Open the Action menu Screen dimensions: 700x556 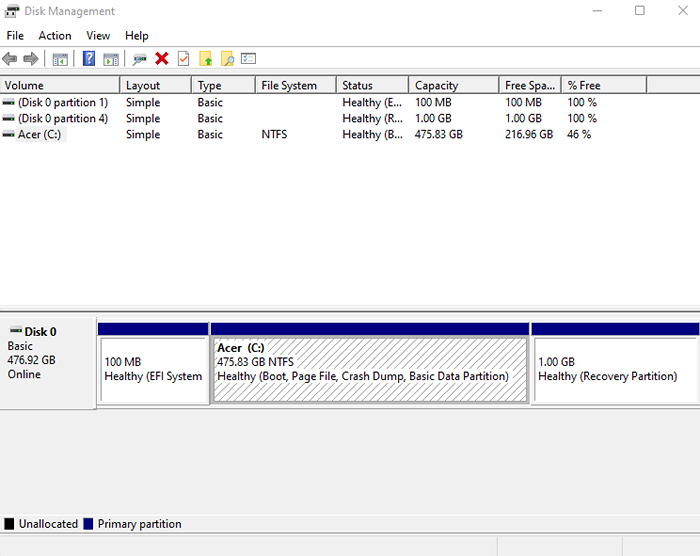coord(55,36)
